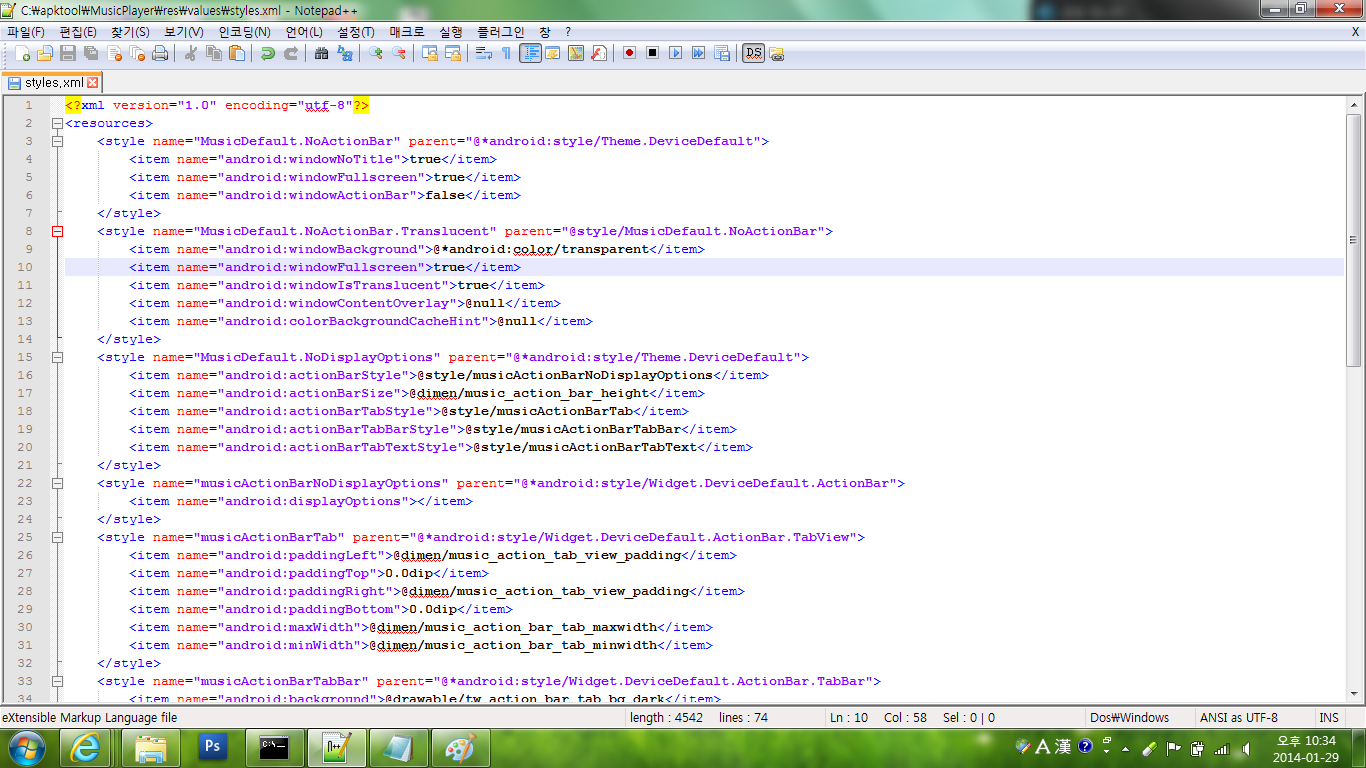Collapse the style fold on line 25
1366x768 pixels.
[x=57, y=537]
